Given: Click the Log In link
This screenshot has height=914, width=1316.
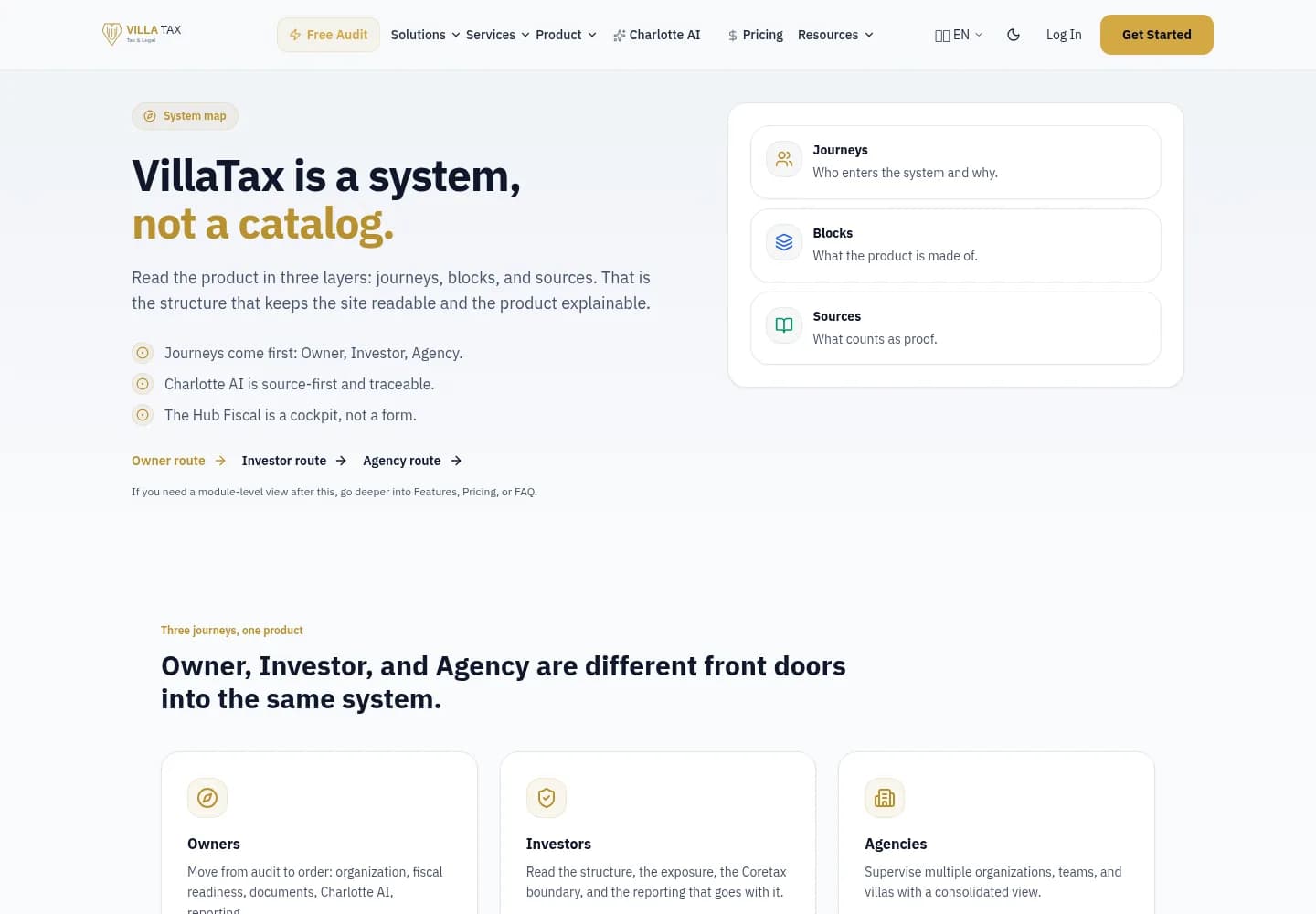Looking at the screenshot, I should pyautogui.click(x=1064, y=35).
